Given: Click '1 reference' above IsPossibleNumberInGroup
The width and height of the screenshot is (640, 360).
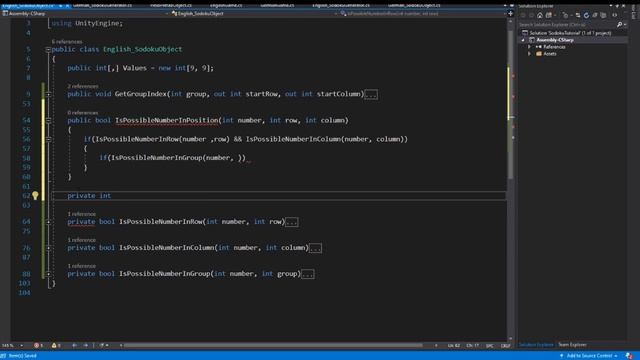Looking at the screenshot, I should (x=82, y=266).
